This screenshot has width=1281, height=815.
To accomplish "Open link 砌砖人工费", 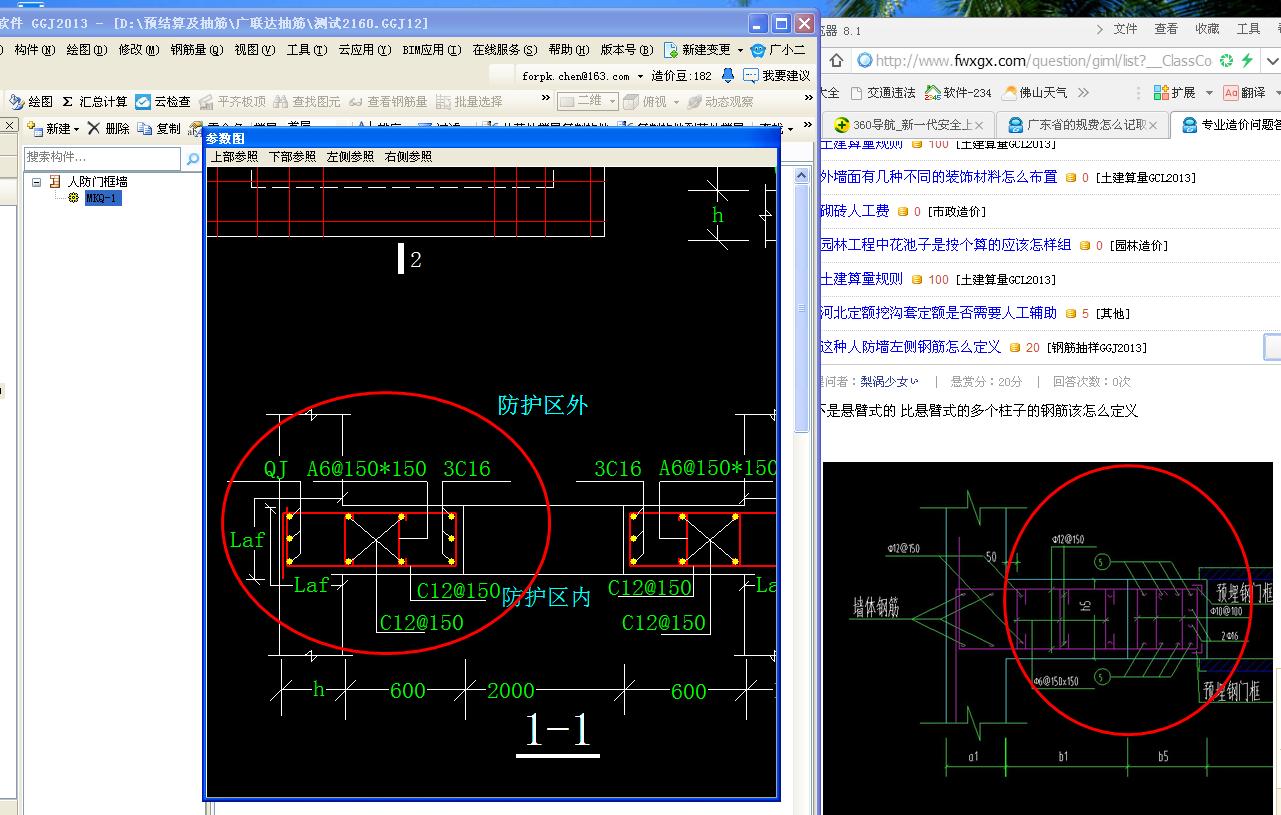I will click(854, 210).
